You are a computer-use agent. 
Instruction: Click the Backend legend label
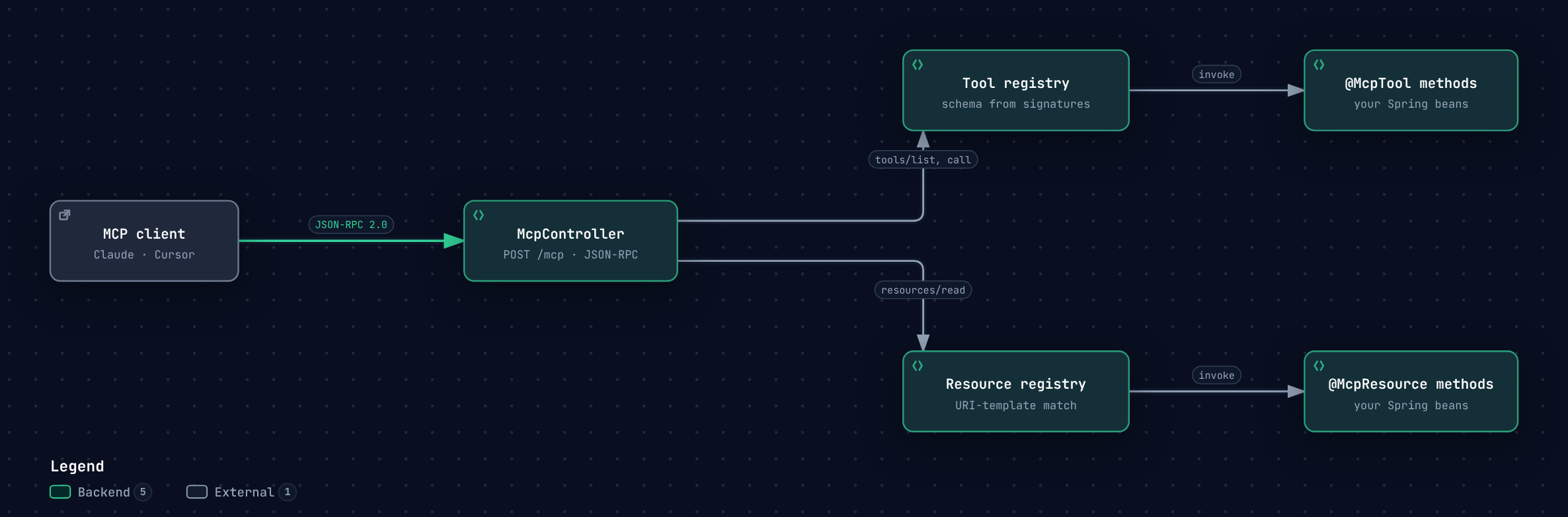104,492
